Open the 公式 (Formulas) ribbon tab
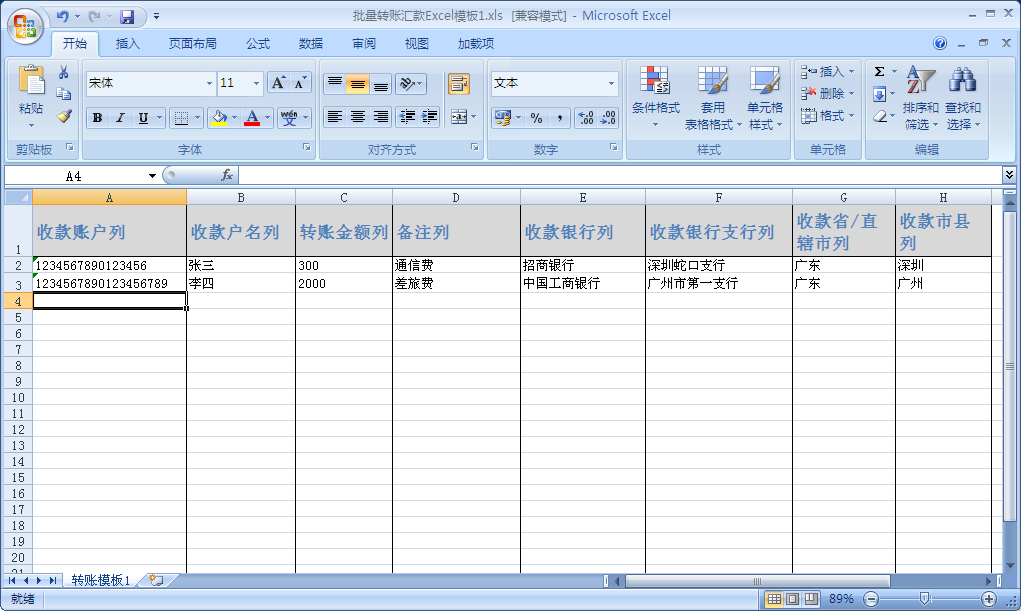Viewport: 1021px width, 611px height. [x=258, y=44]
